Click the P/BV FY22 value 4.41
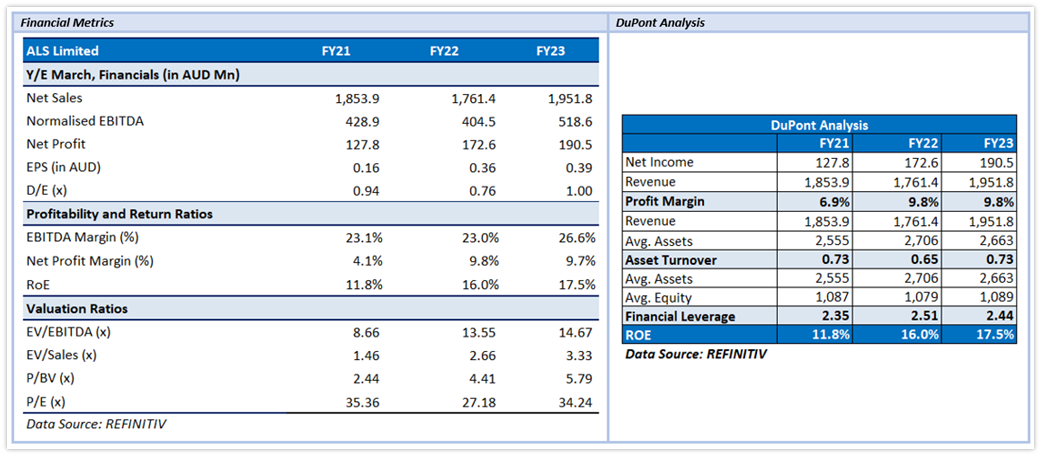The image size is (1041, 456). 470,379
